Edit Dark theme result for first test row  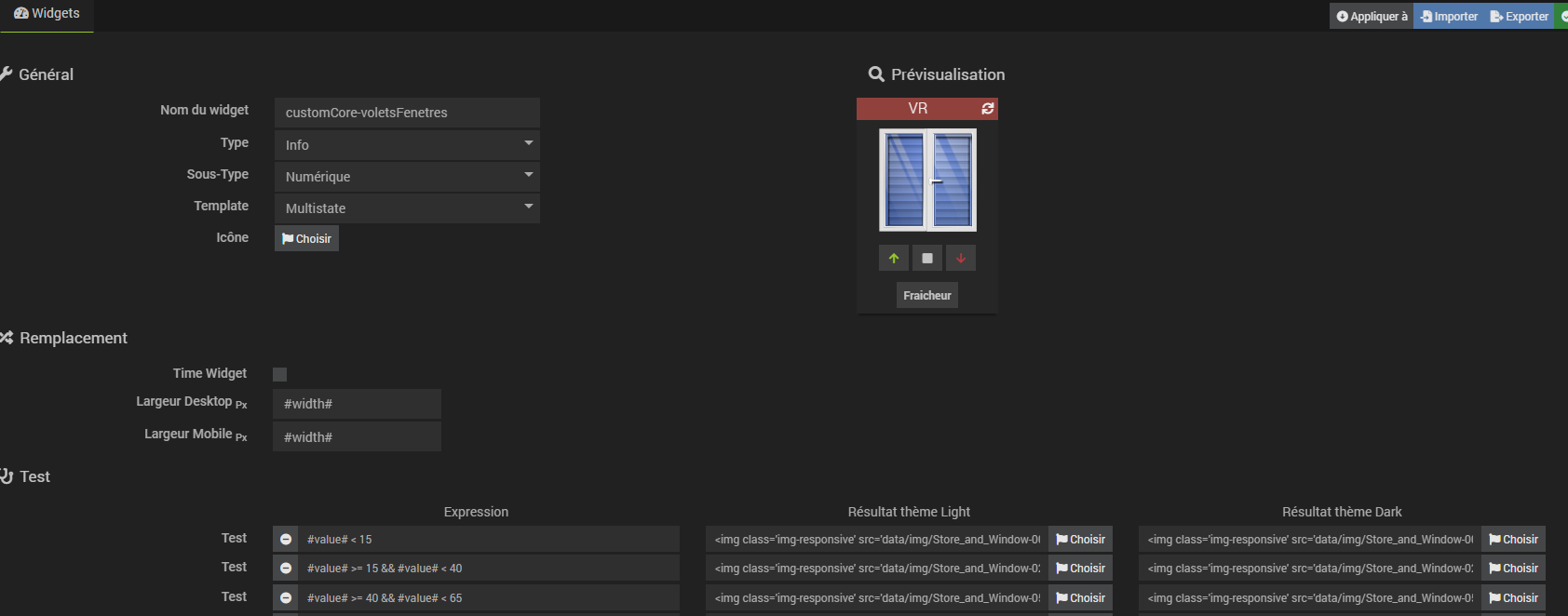(1310, 539)
